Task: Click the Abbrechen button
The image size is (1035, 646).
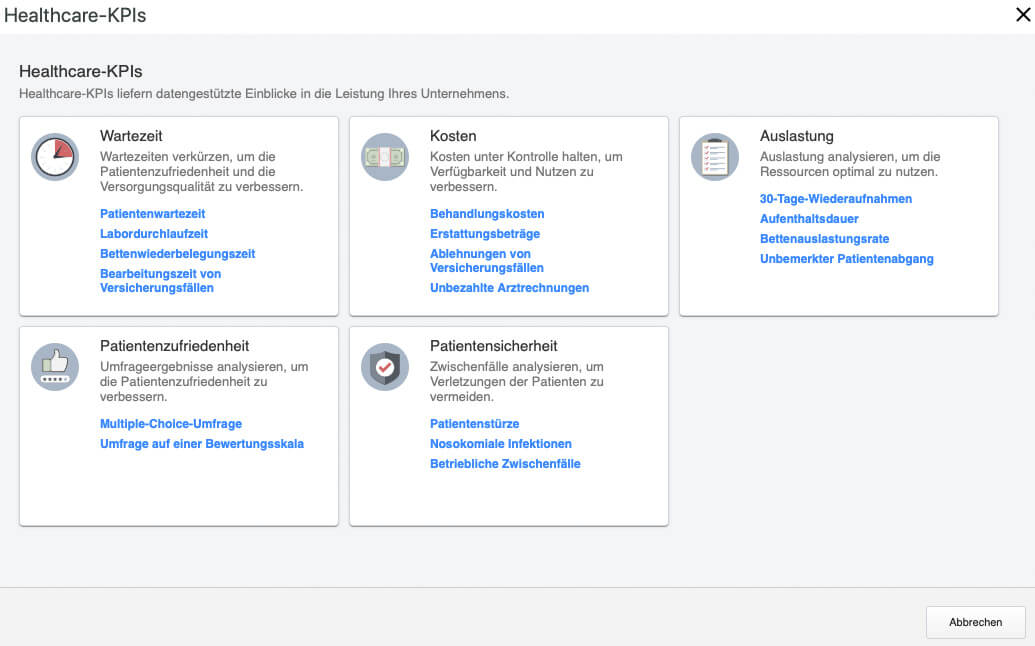Action: pyautogui.click(x=976, y=622)
